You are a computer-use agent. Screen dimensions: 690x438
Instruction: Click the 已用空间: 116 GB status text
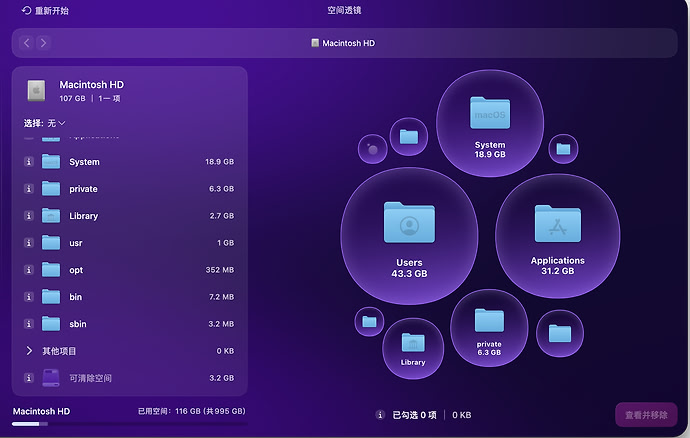click(x=191, y=411)
